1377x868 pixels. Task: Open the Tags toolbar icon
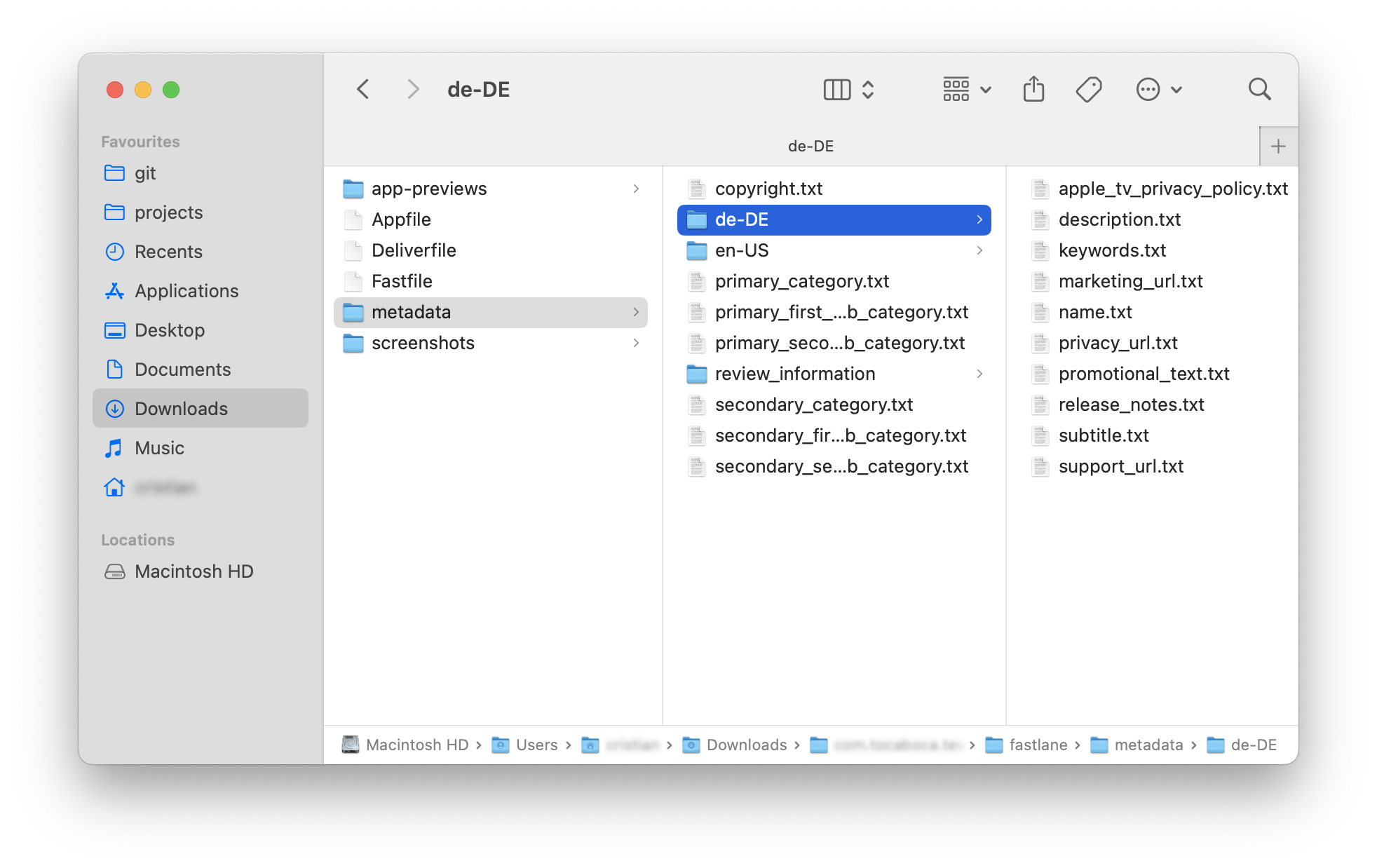tap(1089, 89)
